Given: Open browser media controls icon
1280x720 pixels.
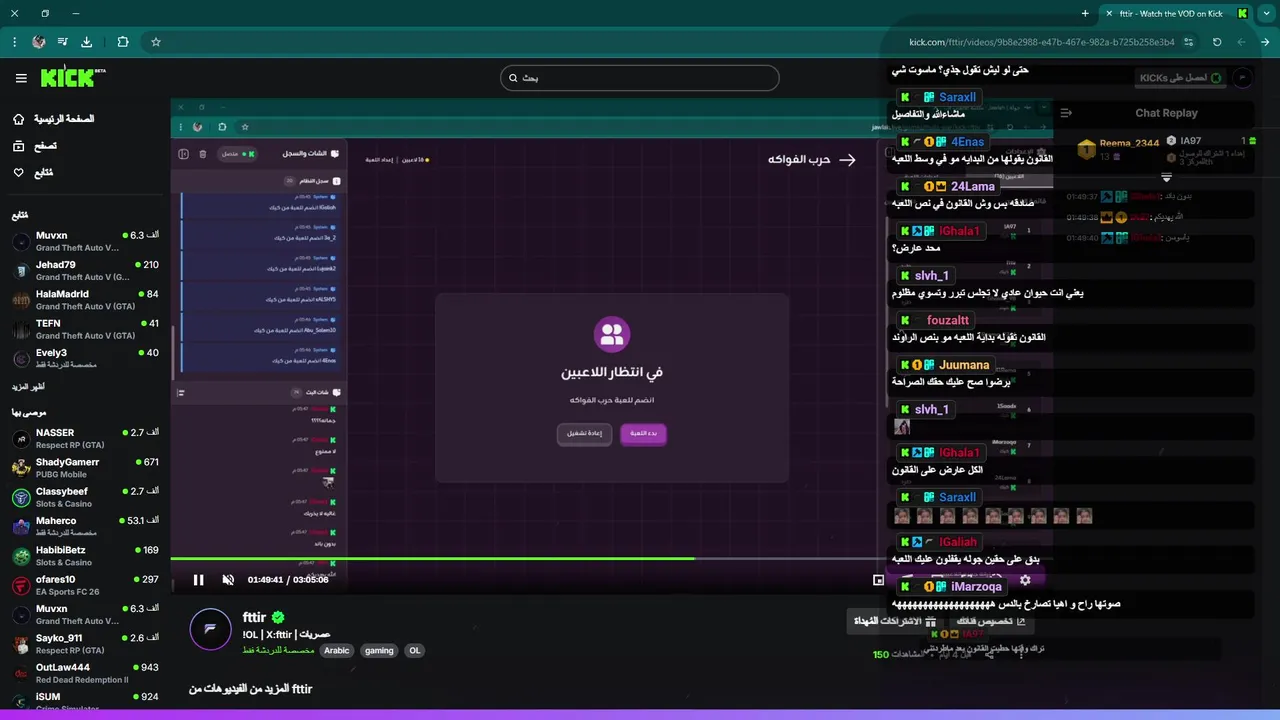Looking at the screenshot, I should tap(63, 42).
